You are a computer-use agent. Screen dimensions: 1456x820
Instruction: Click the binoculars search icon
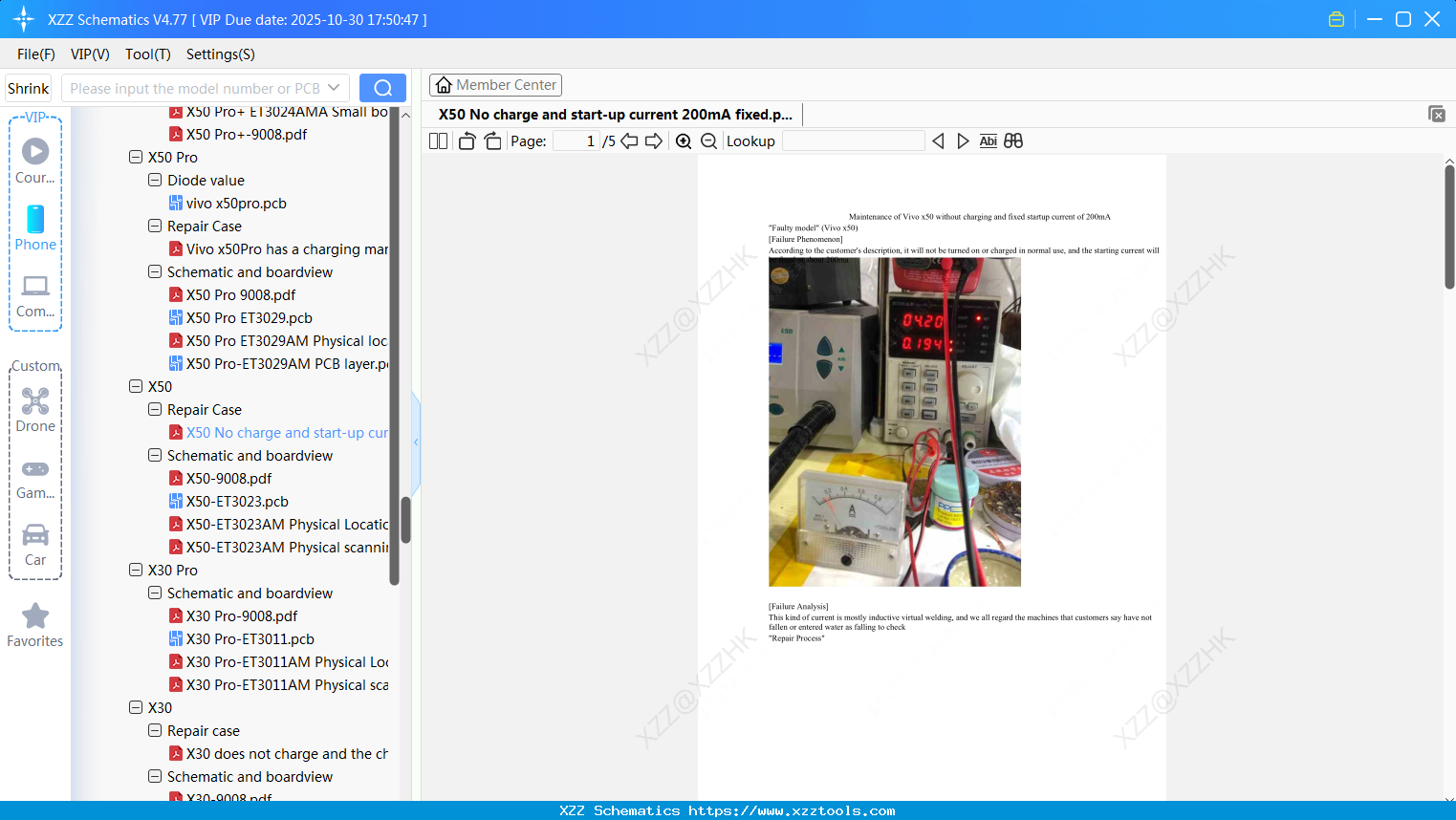click(x=1013, y=141)
